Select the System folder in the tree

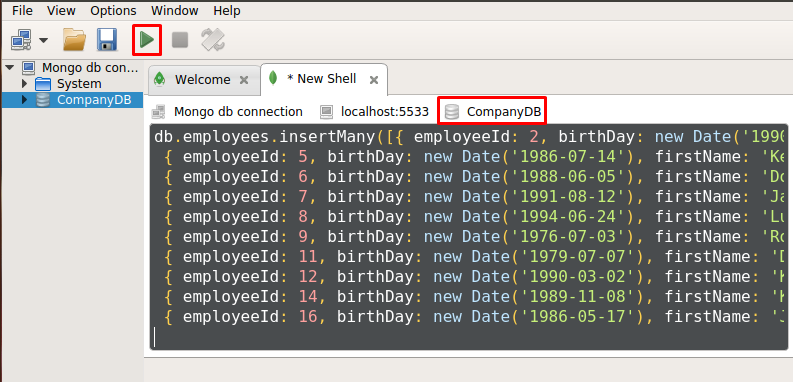79,83
